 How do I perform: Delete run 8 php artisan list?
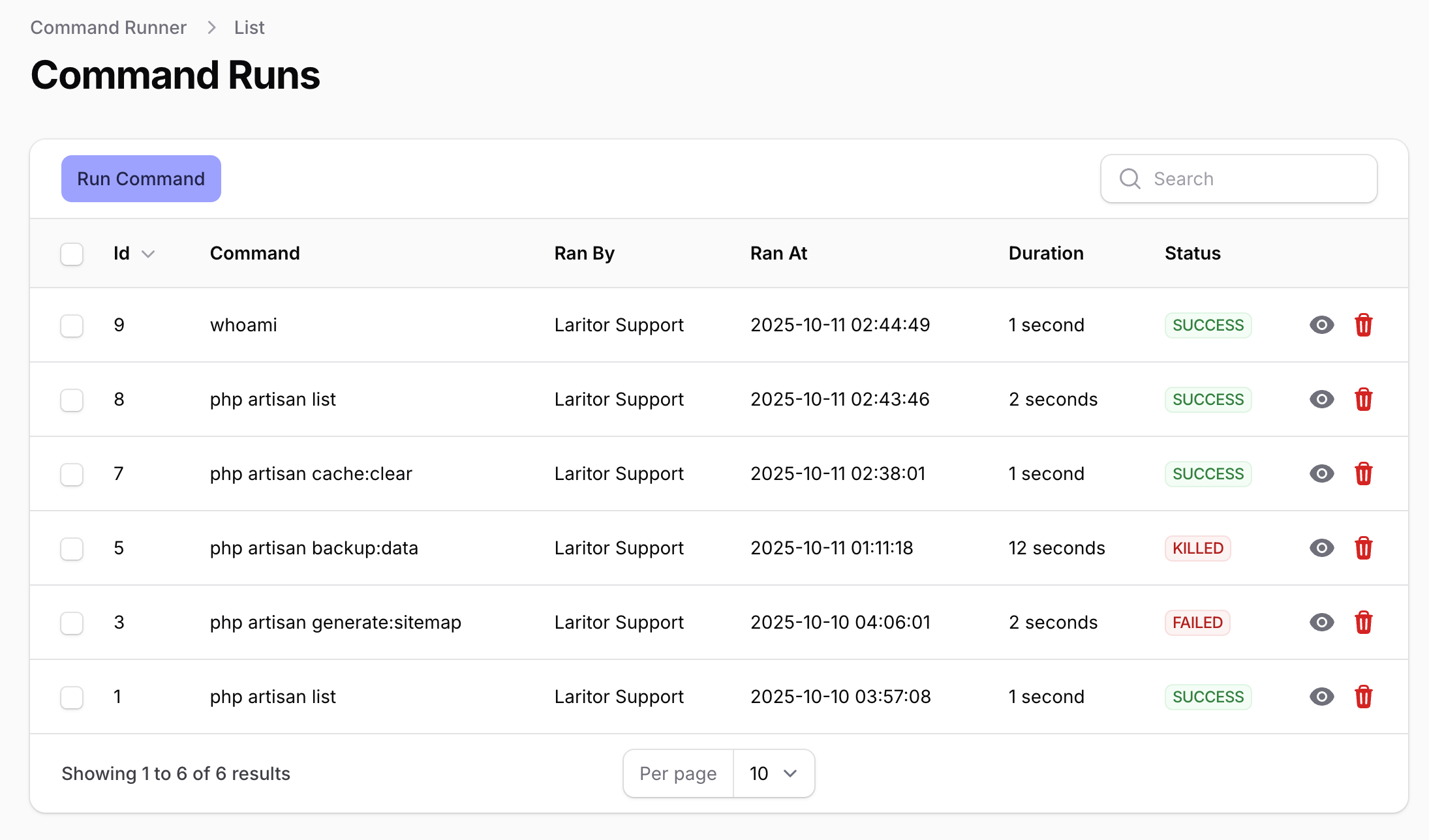pos(1363,399)
